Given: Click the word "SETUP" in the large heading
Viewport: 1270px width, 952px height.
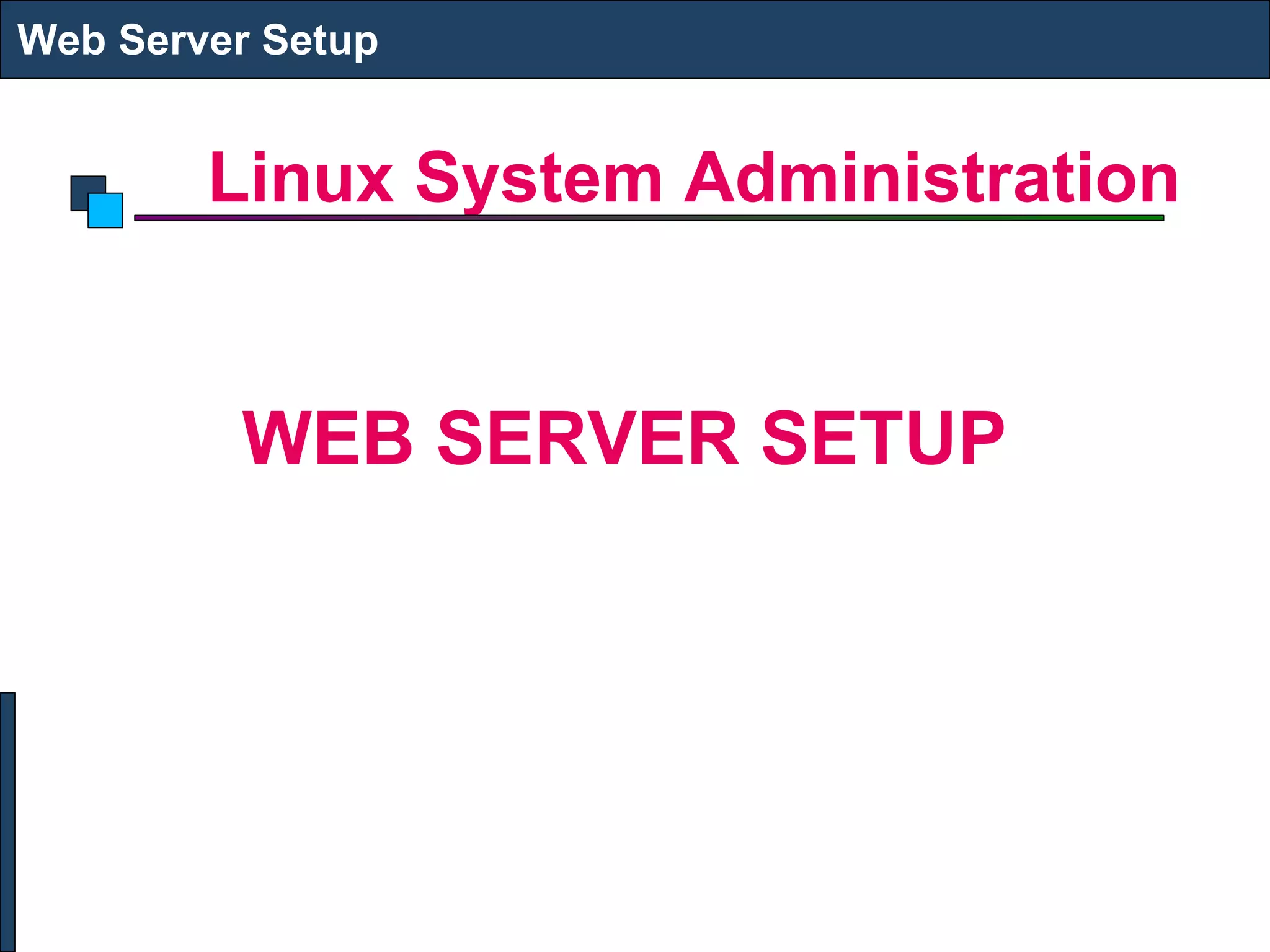Looking at the screenshot, I should [x=882, y=438].
